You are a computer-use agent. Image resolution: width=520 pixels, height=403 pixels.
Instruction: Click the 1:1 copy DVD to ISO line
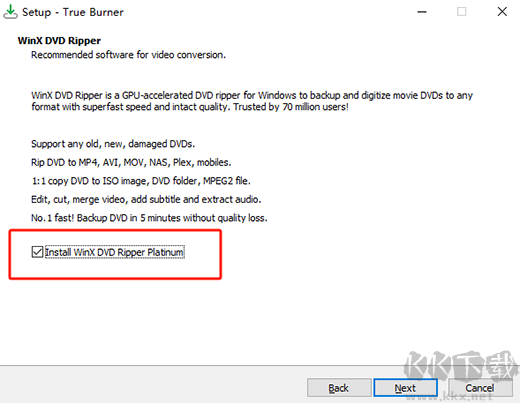[x=141, y=181]
